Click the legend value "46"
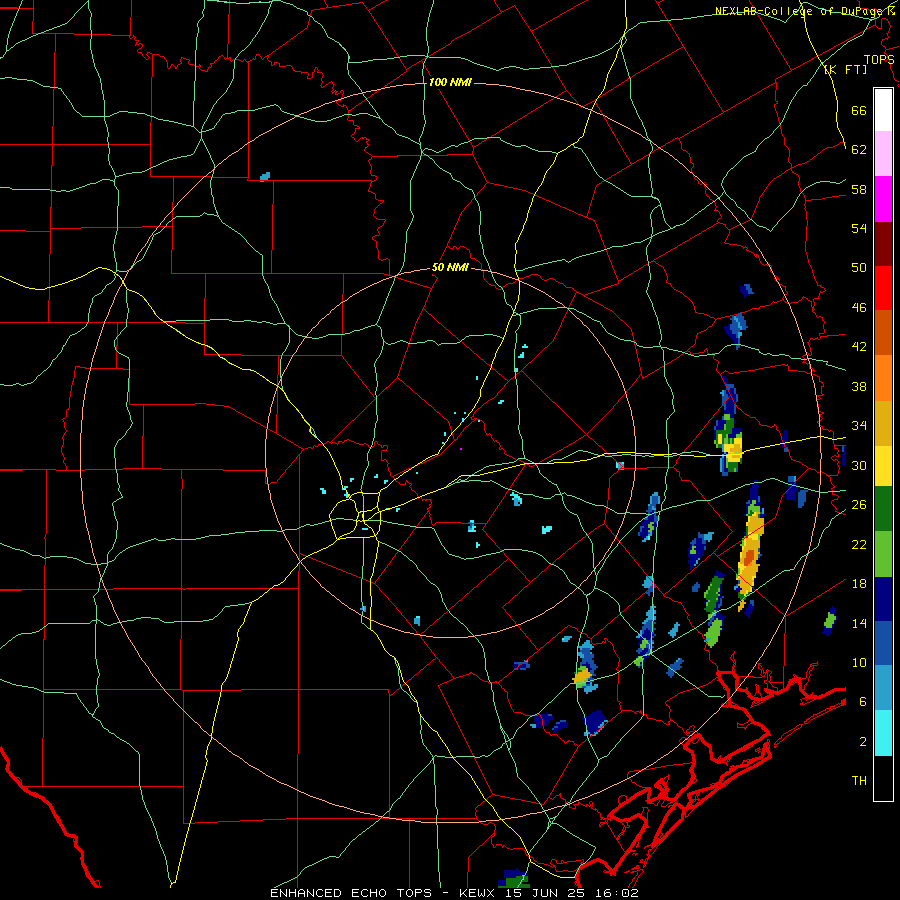 point(859,308)
